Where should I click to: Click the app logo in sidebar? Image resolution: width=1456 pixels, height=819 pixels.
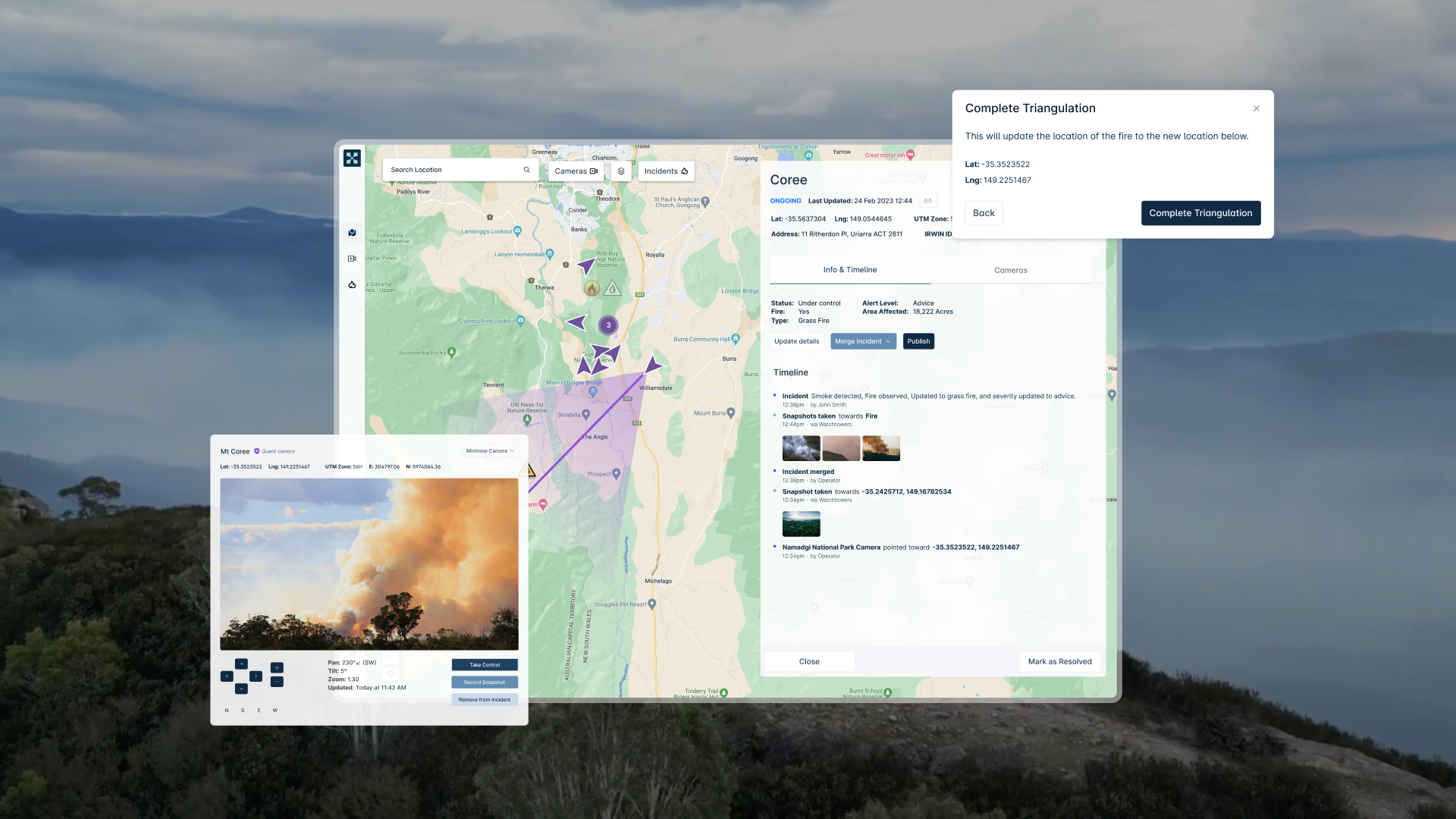[x=352, y=158]
